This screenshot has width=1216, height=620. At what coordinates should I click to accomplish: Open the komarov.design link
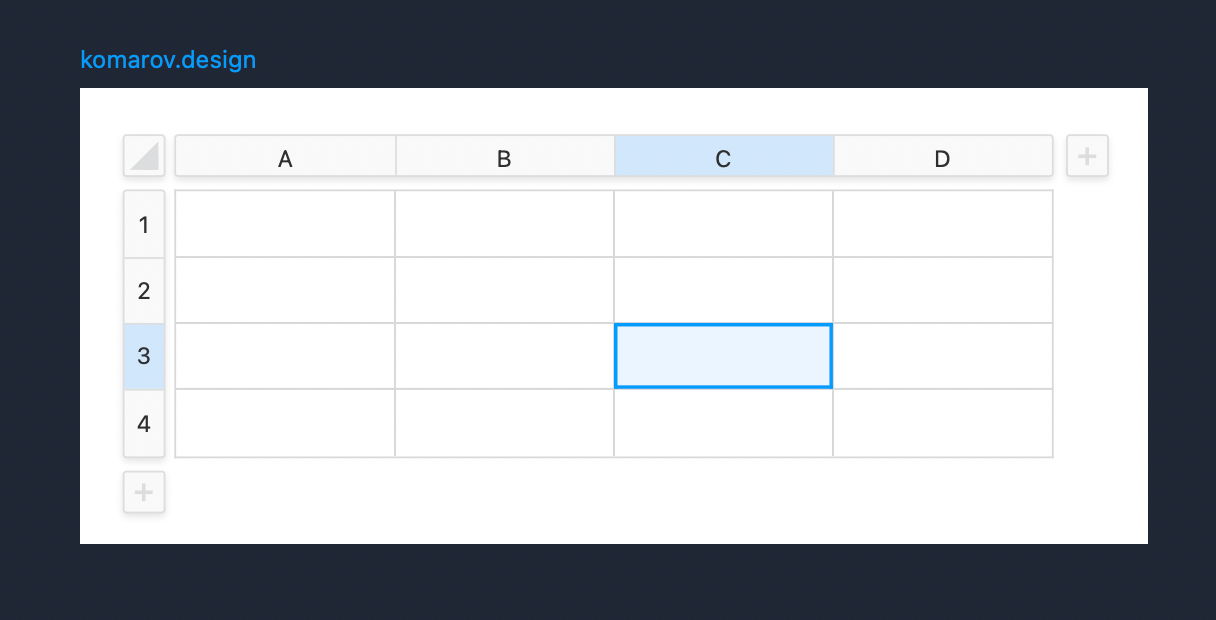168,60
